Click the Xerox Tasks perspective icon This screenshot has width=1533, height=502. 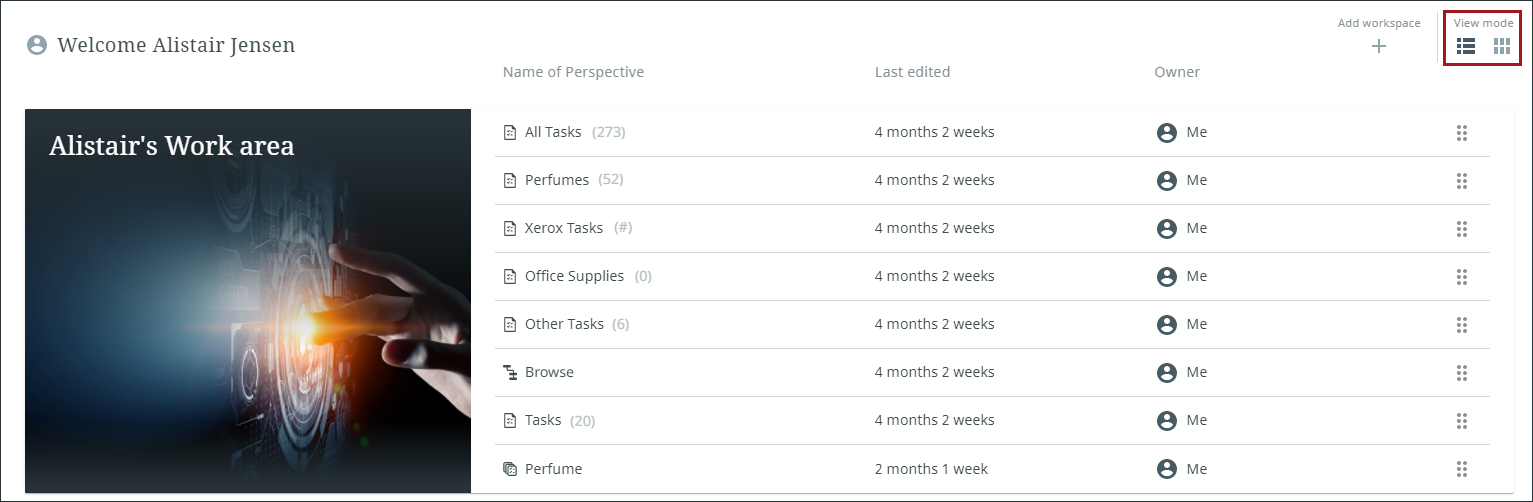tap(509, 228)
